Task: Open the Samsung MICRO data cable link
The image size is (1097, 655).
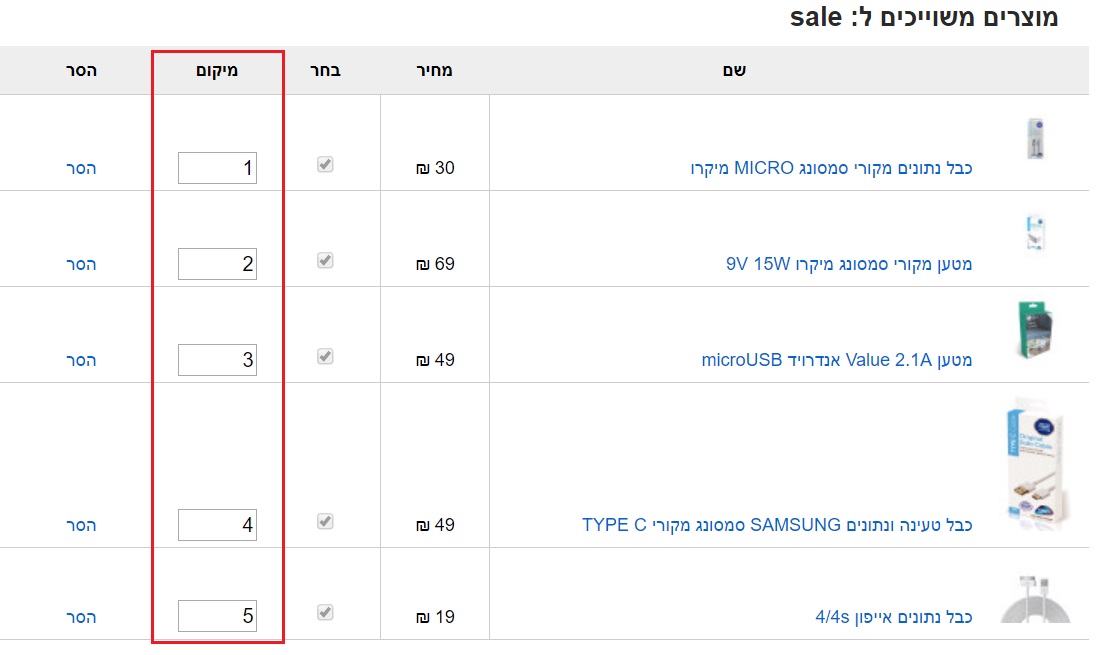Action: pyautogui.click(x=831, y=168)
